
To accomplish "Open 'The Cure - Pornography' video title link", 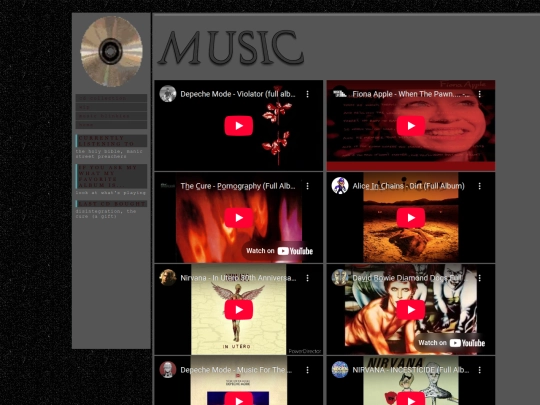I will point(238,186).
